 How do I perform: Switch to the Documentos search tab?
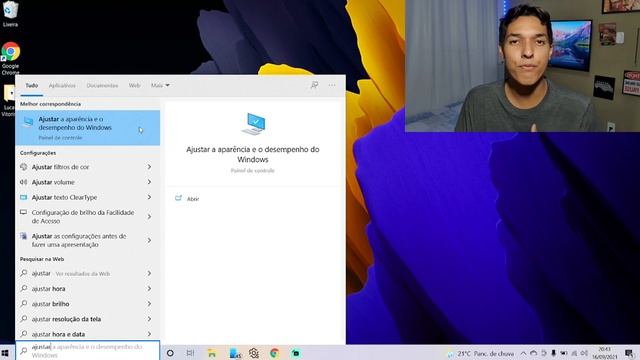102,85
